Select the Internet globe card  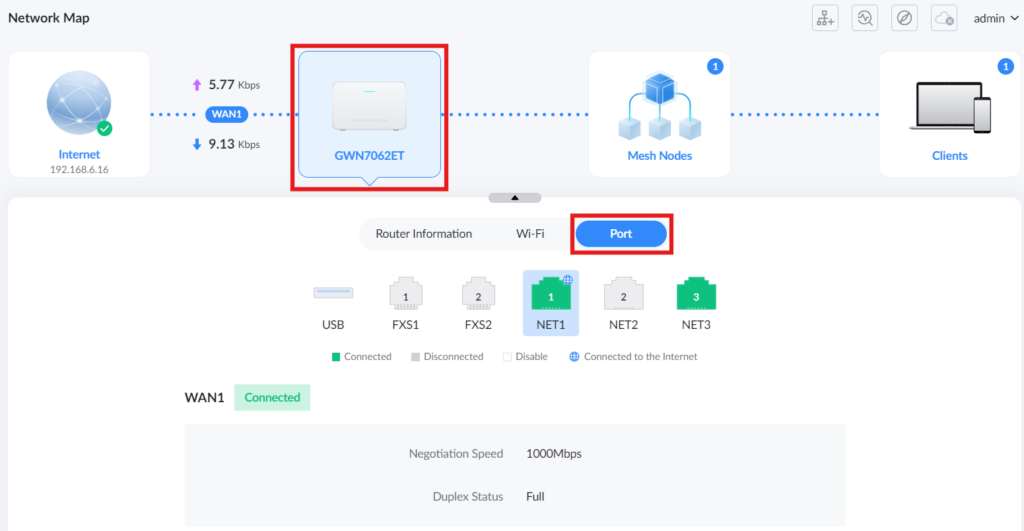coord(79,114)
